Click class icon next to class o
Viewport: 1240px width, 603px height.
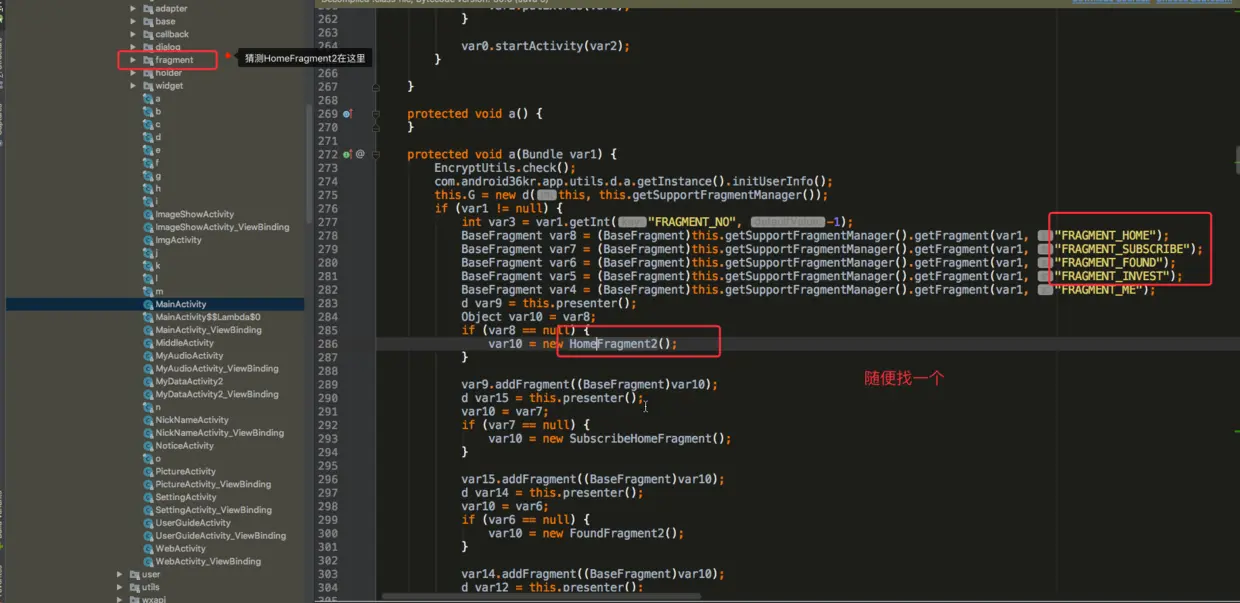click(x=148, y=459)
